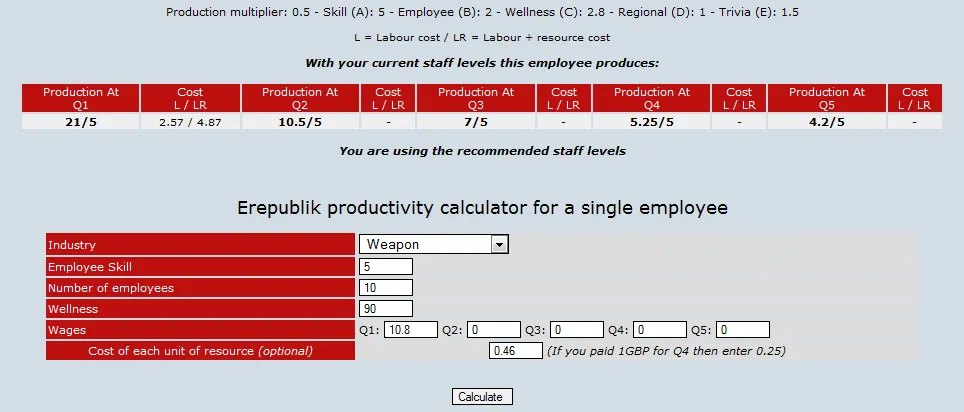
Task: Open the Industry dropdown showing Weapon
Action: [433, 245]
